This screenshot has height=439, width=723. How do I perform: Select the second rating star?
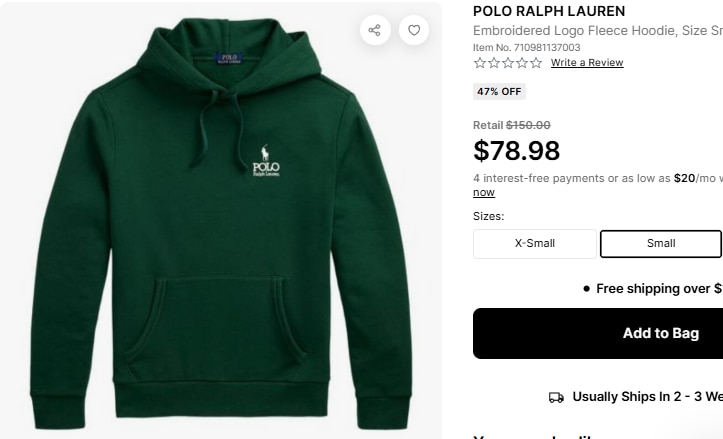point(494,63)
